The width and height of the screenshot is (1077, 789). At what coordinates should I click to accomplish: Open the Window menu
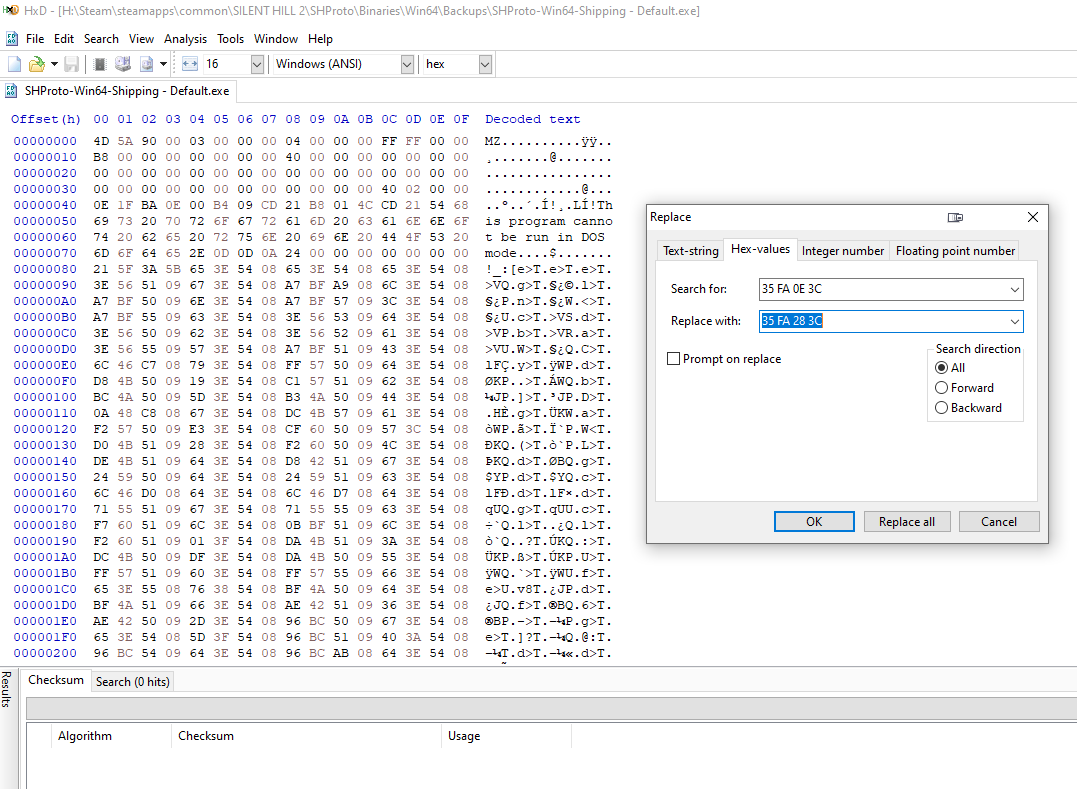(x=276, y=39)
